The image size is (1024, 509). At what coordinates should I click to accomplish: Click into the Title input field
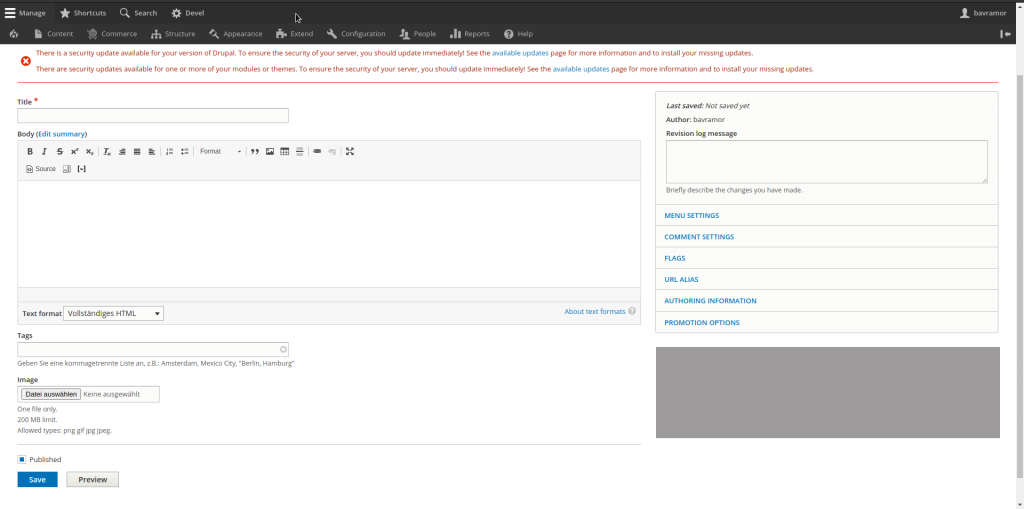pos(153,116)
